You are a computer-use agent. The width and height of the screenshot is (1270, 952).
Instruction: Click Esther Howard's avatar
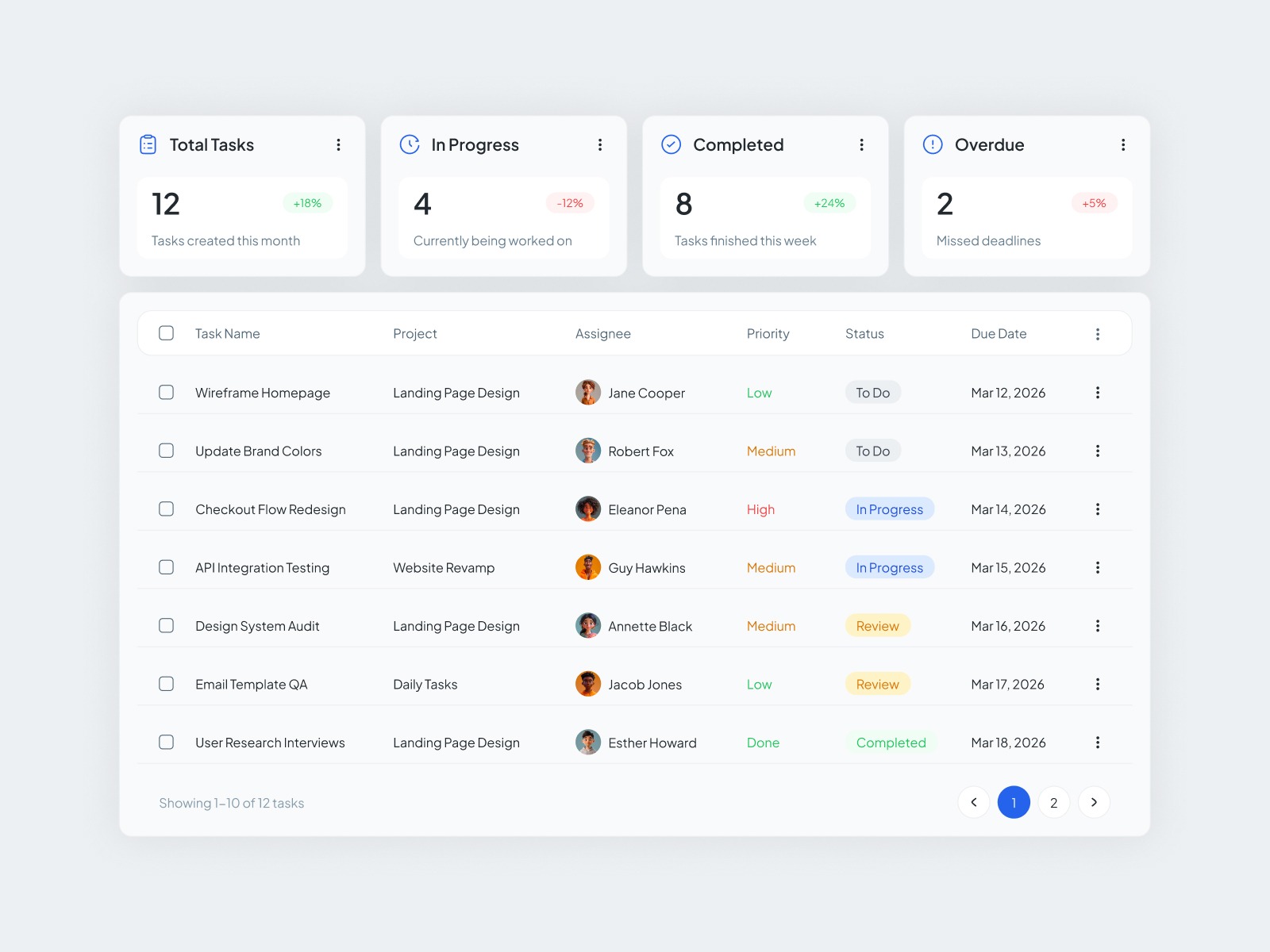pyautogui.click(x=588, y=742)
